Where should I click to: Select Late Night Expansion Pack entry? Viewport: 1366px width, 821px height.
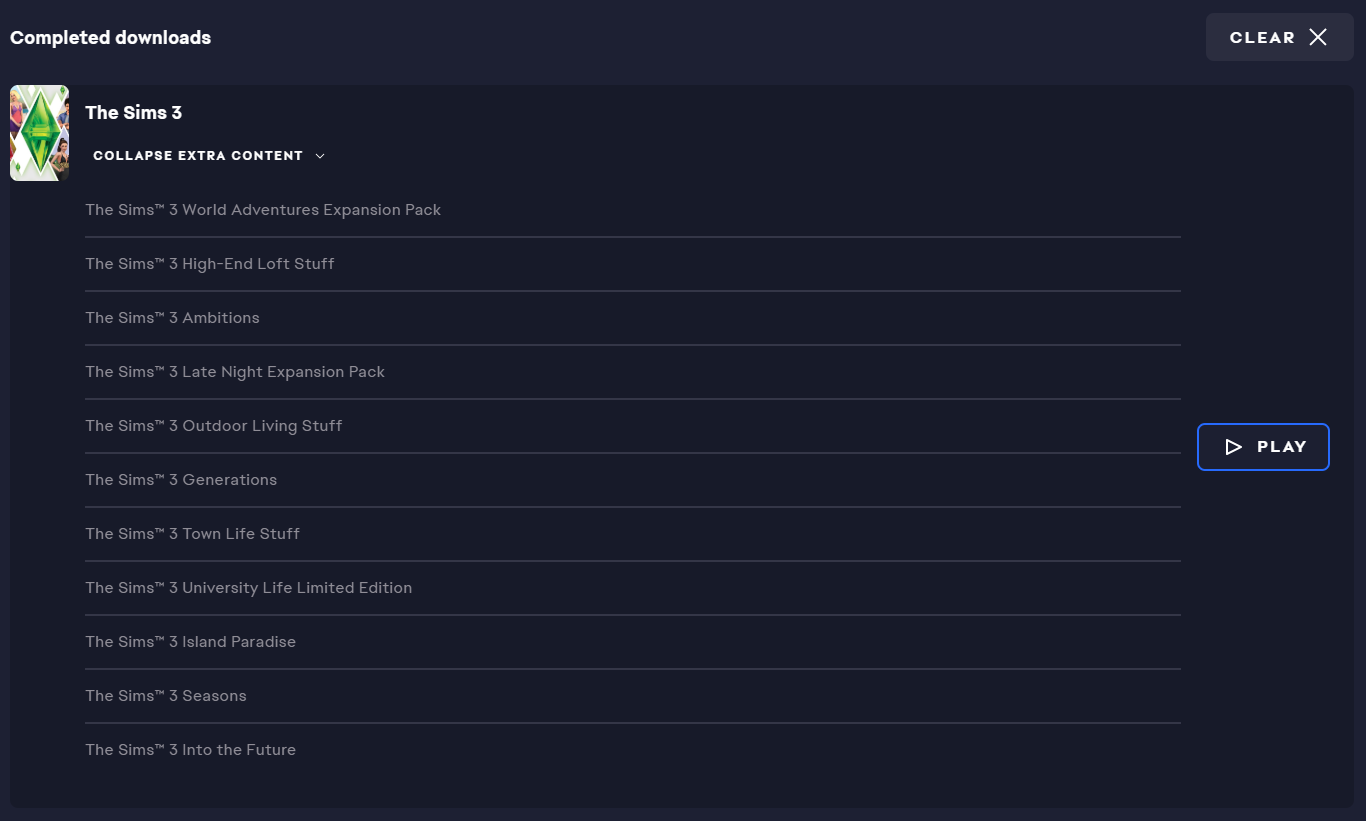tap(633, 372)
